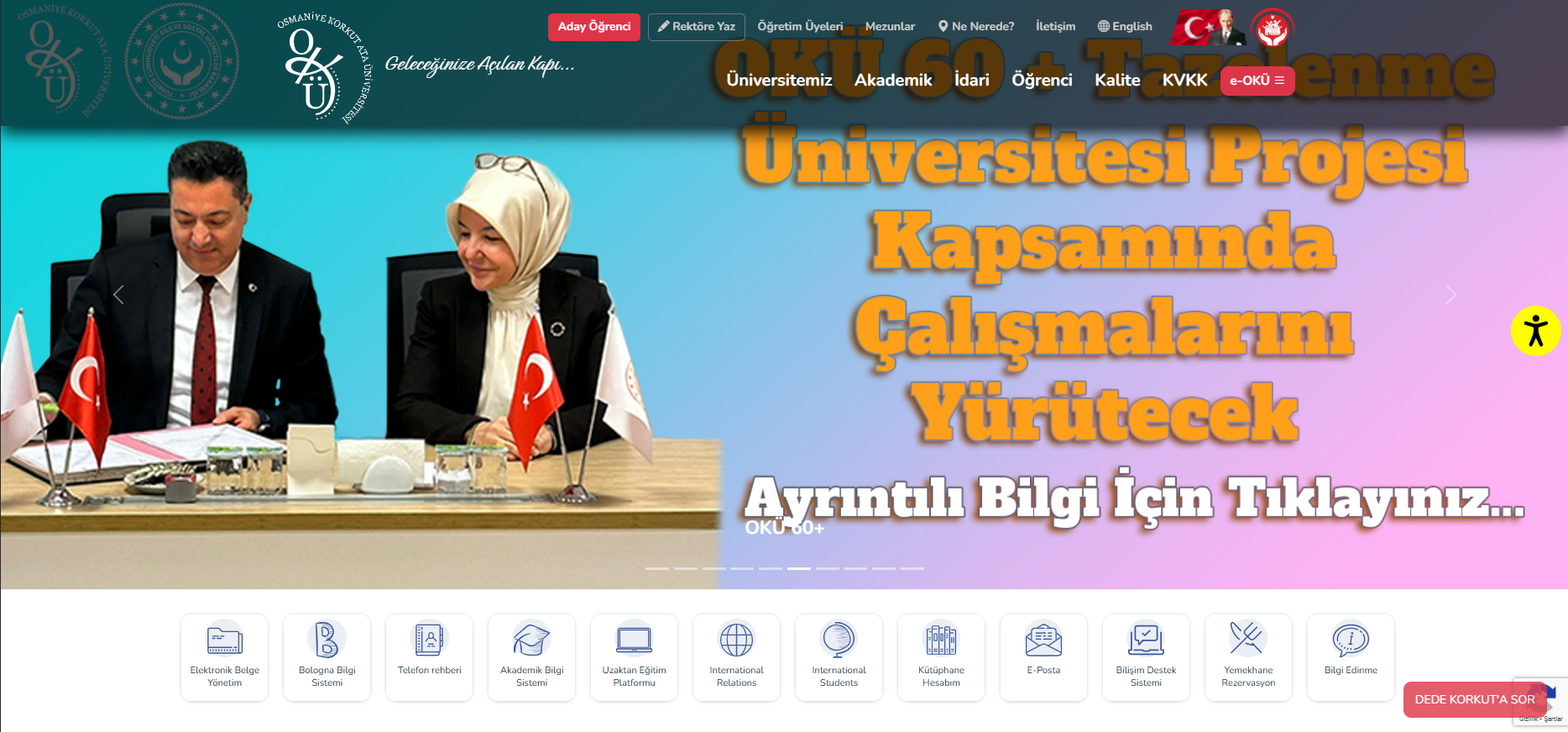The height and width of the screenshot is (732, 1568).
Task: Select the first carousel slide indicator
Action: coord(657,568)
